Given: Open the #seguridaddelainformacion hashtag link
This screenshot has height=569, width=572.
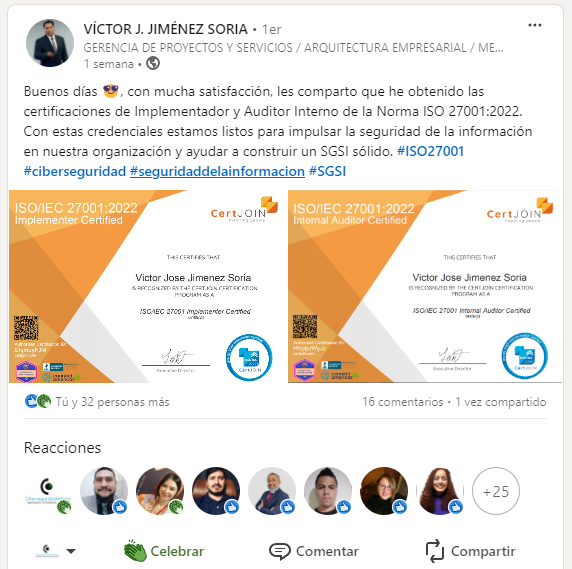Looking at the screenshot, I should (x=217, y=171).
